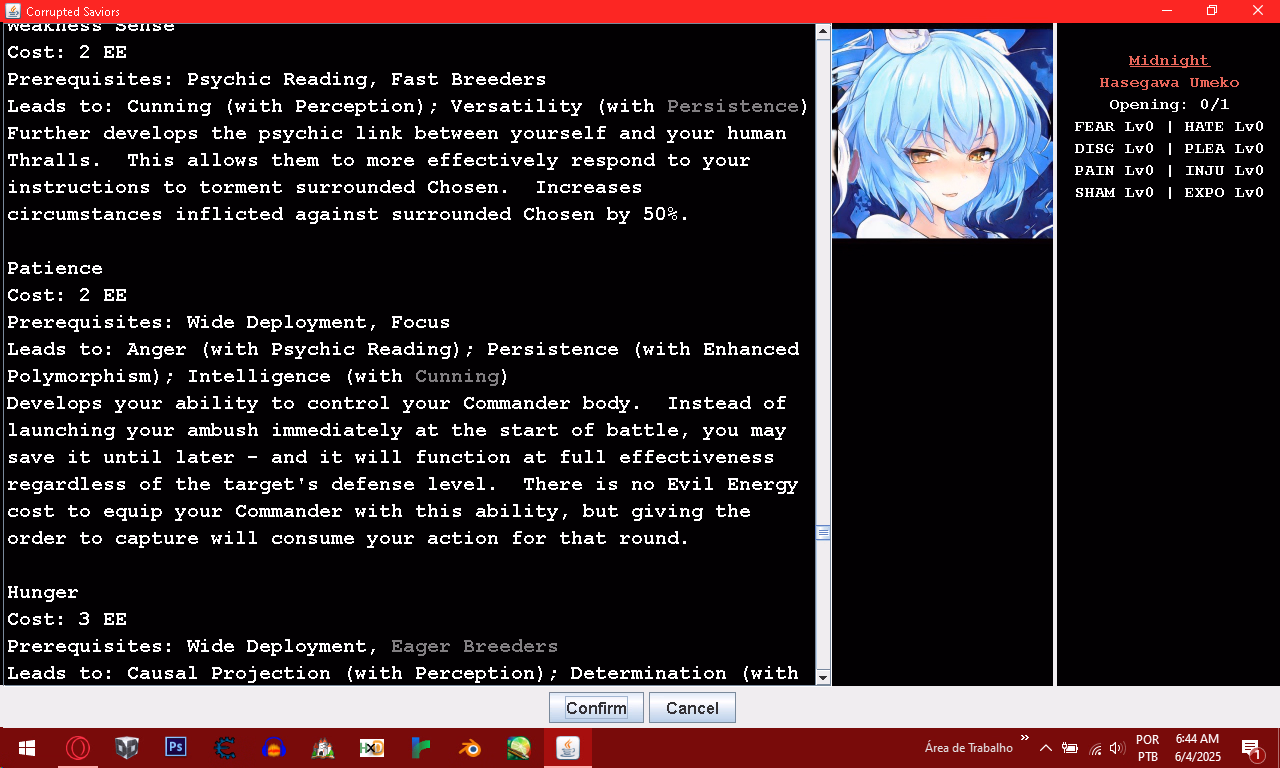
Task: Click 'Cost: 3 EE' under Hunger
Action: pyautogui.click(x=67, y=619)
